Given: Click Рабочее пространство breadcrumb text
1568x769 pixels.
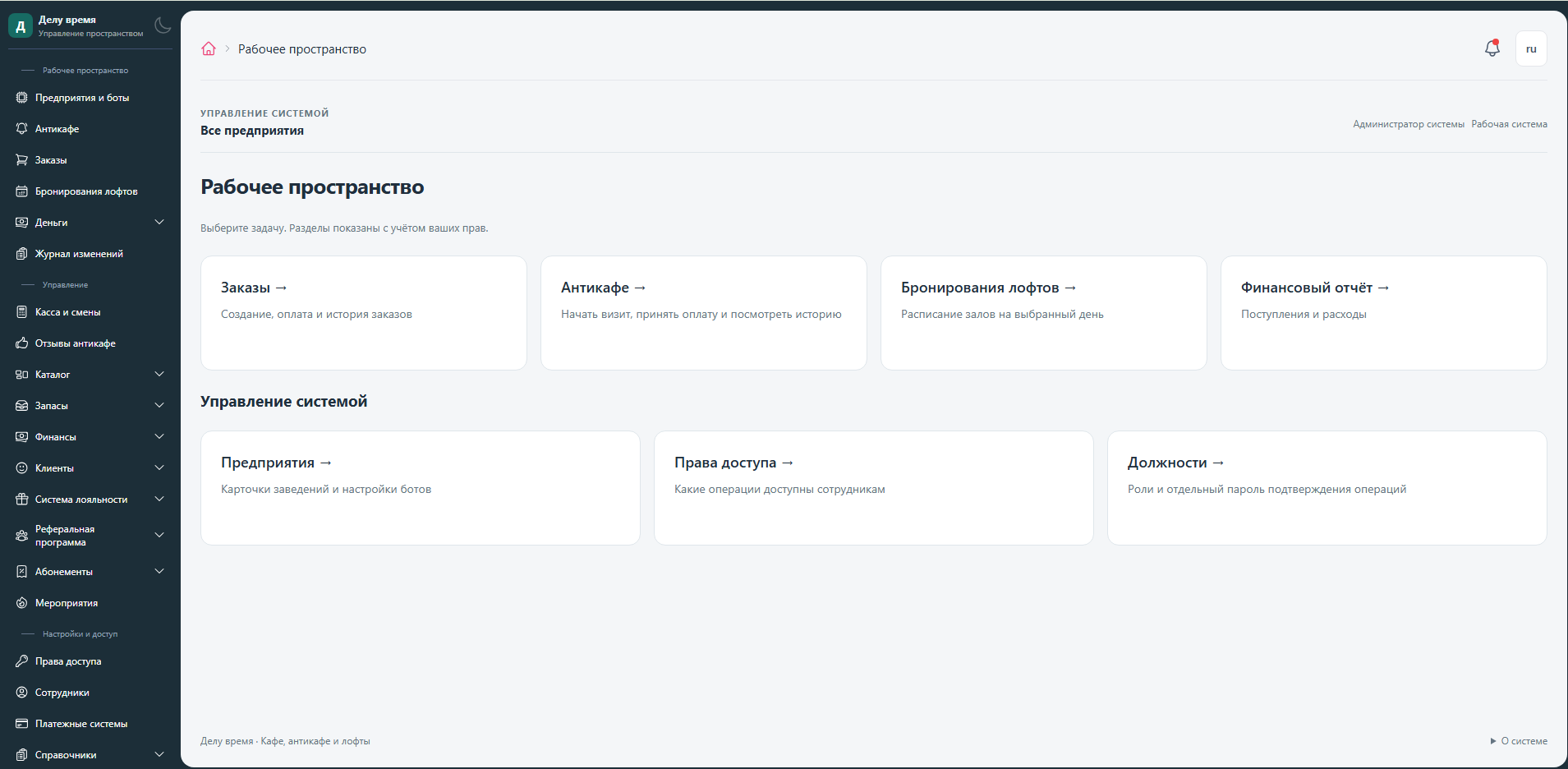Looking at the screenshot, I should 302,49.
